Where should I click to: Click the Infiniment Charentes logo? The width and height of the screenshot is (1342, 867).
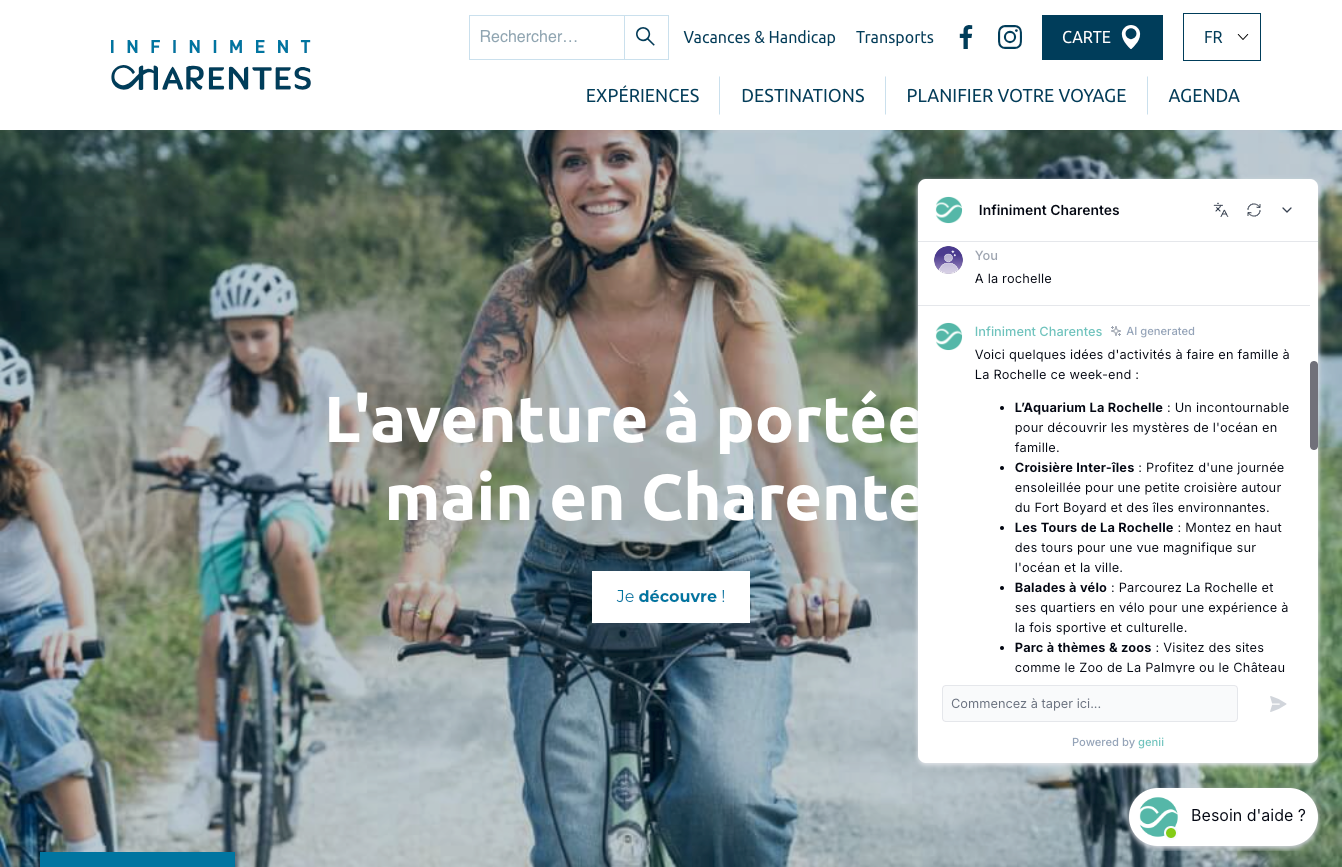point(211,65)
